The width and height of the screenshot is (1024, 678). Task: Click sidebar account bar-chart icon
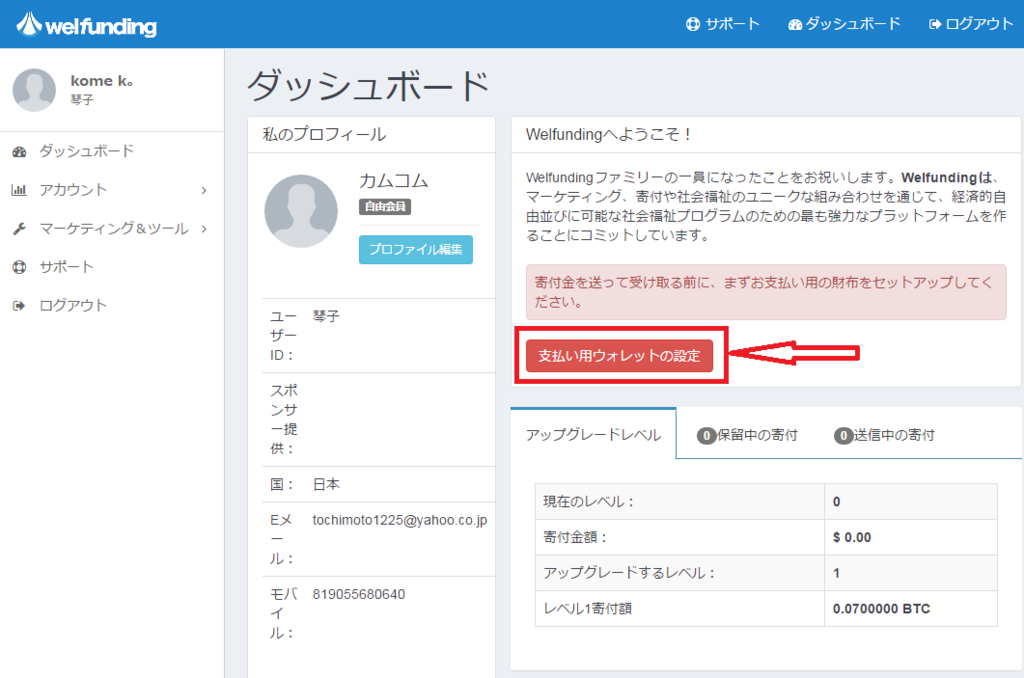tap(19, 190)
